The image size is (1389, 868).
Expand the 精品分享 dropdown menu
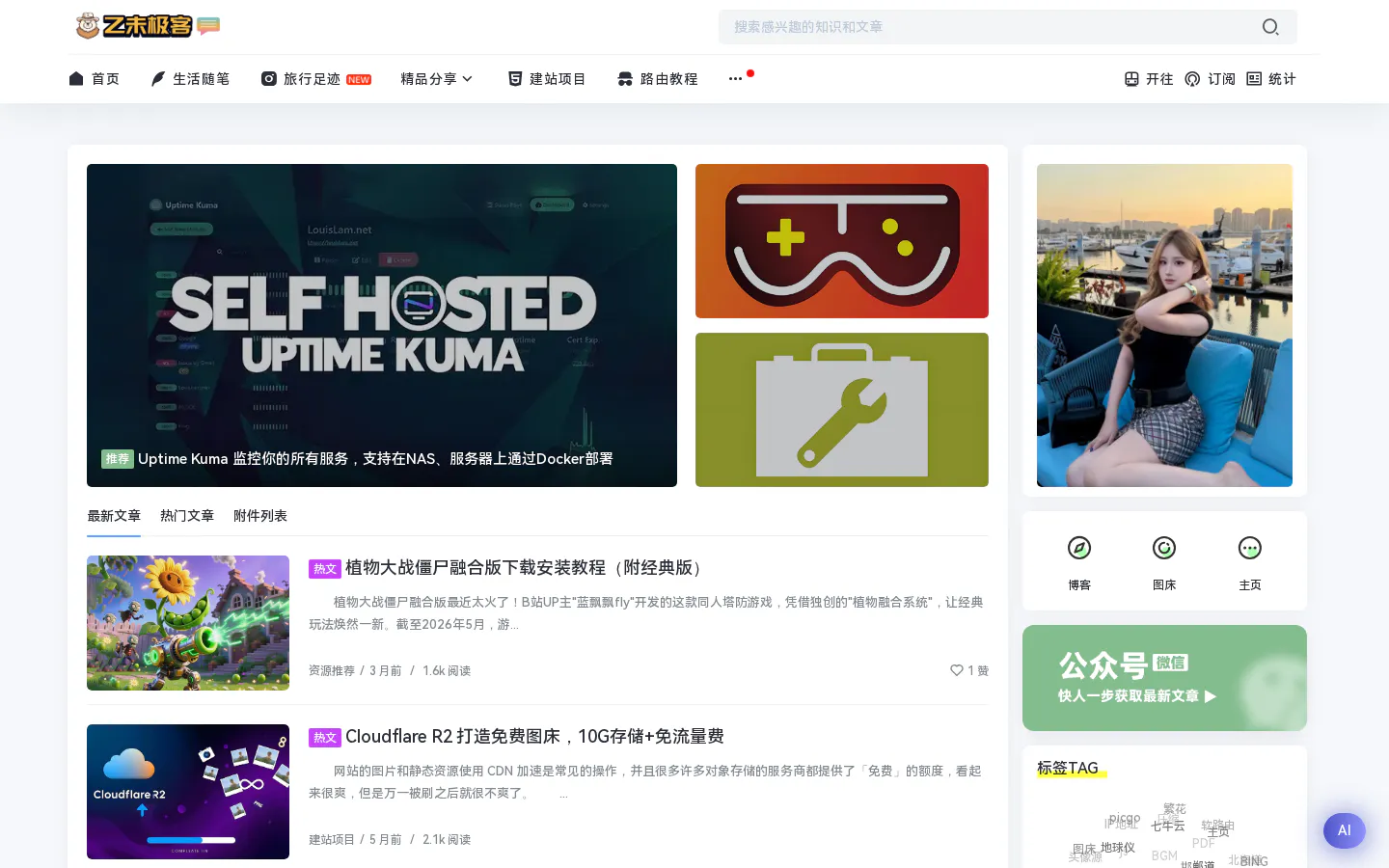pyautogui.click(x=437, y=79)
